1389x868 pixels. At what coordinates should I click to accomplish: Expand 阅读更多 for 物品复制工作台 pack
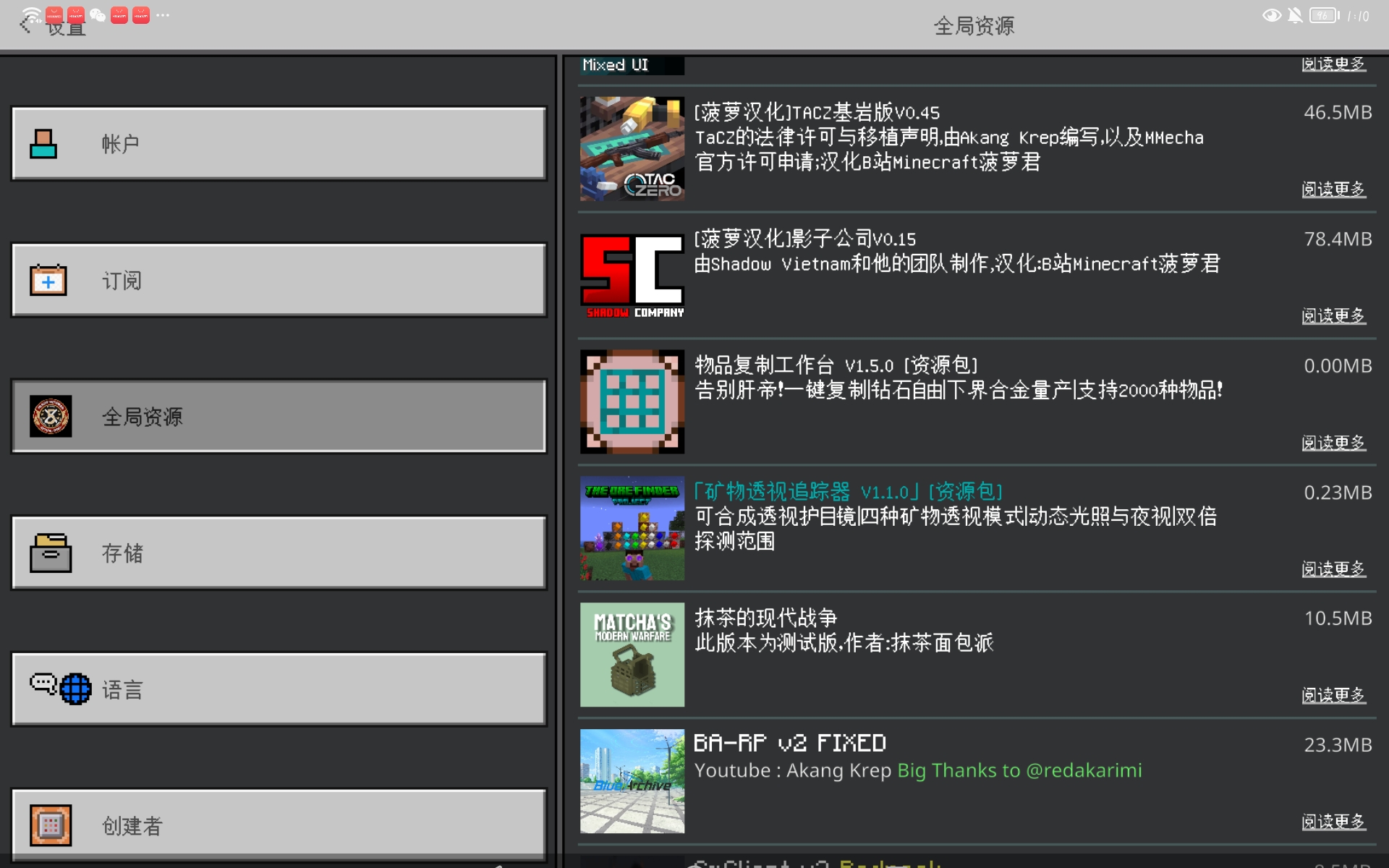(x=1333, y=443)
